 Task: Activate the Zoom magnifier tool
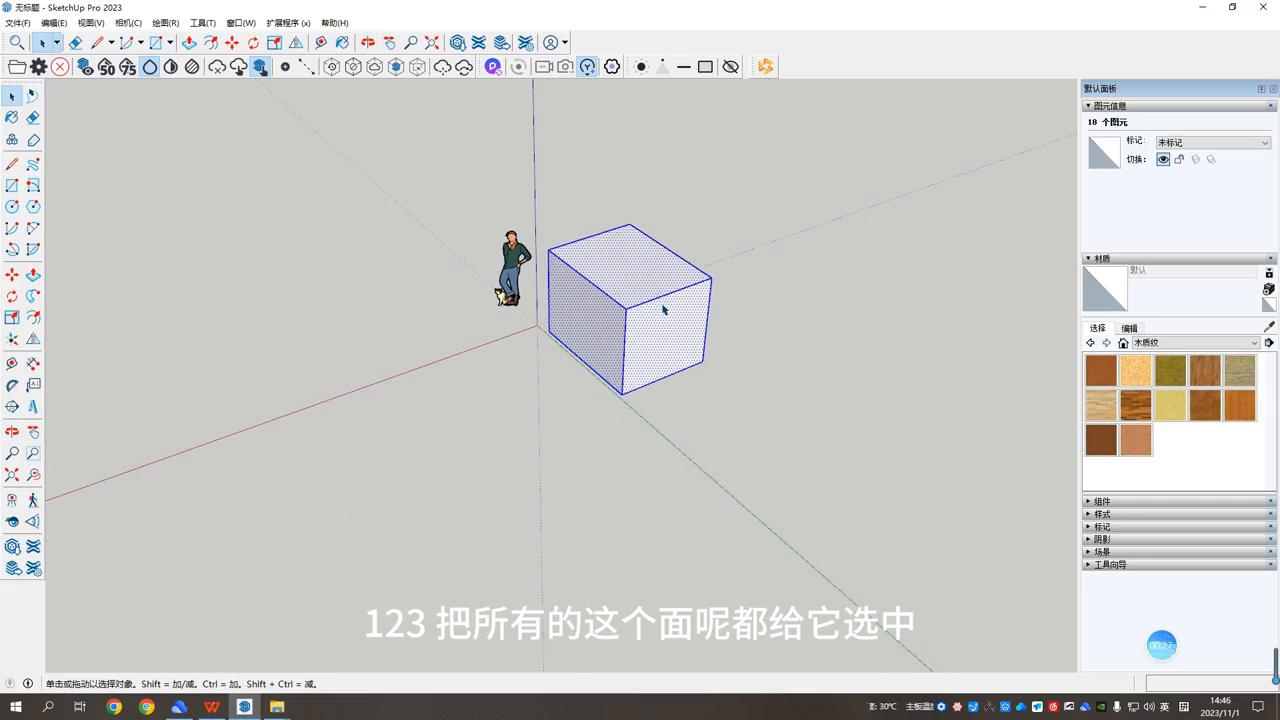click(x=12, y=452)
